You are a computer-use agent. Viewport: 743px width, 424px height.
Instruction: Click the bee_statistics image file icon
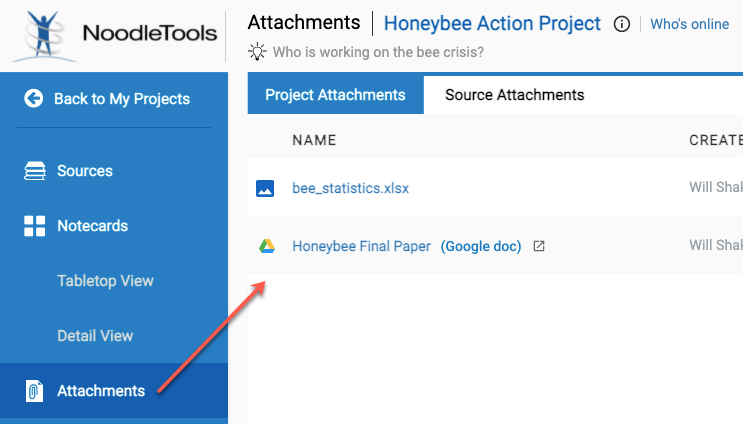coord(265,188)
